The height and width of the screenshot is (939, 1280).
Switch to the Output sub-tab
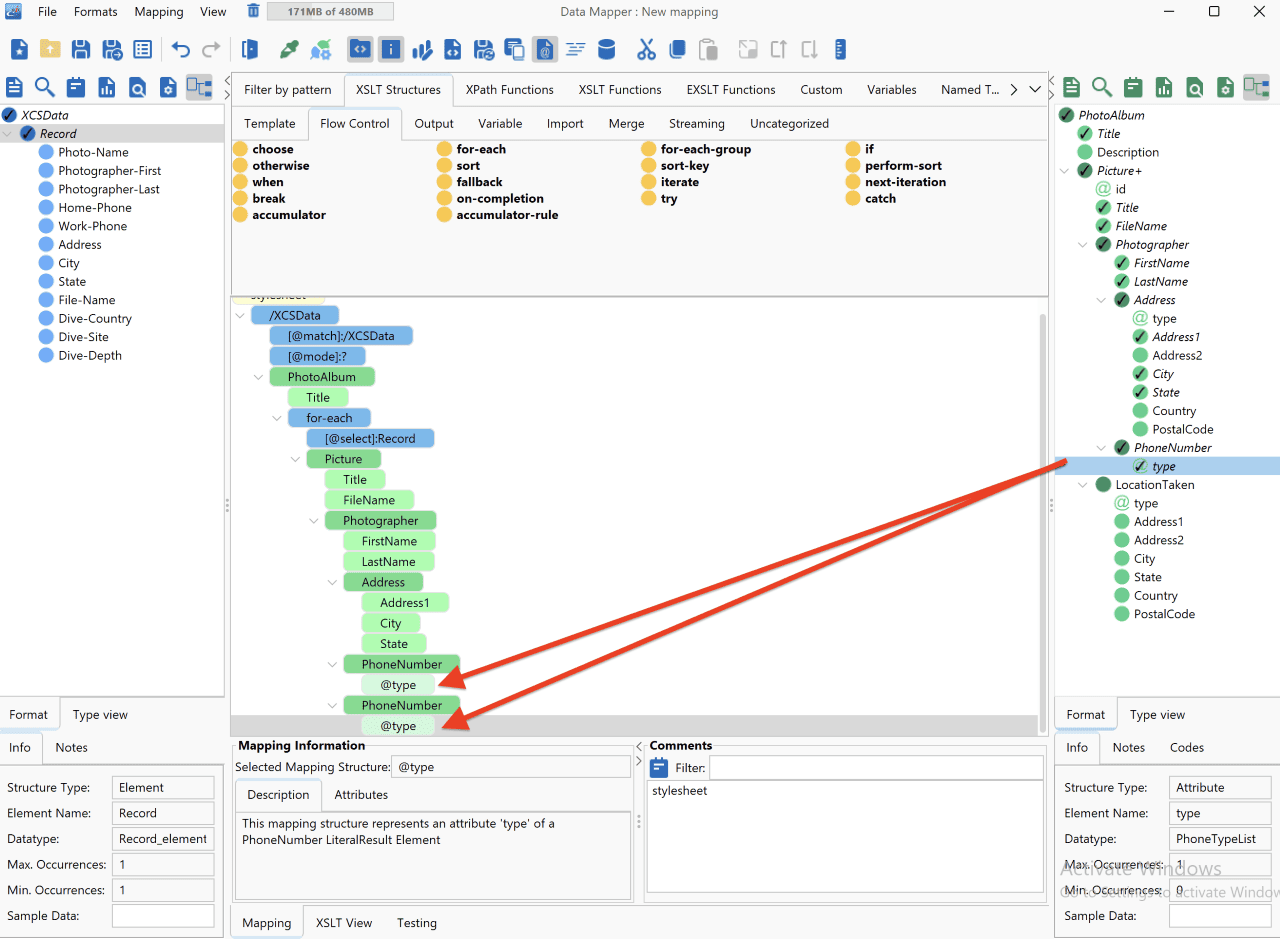(434, 124)
